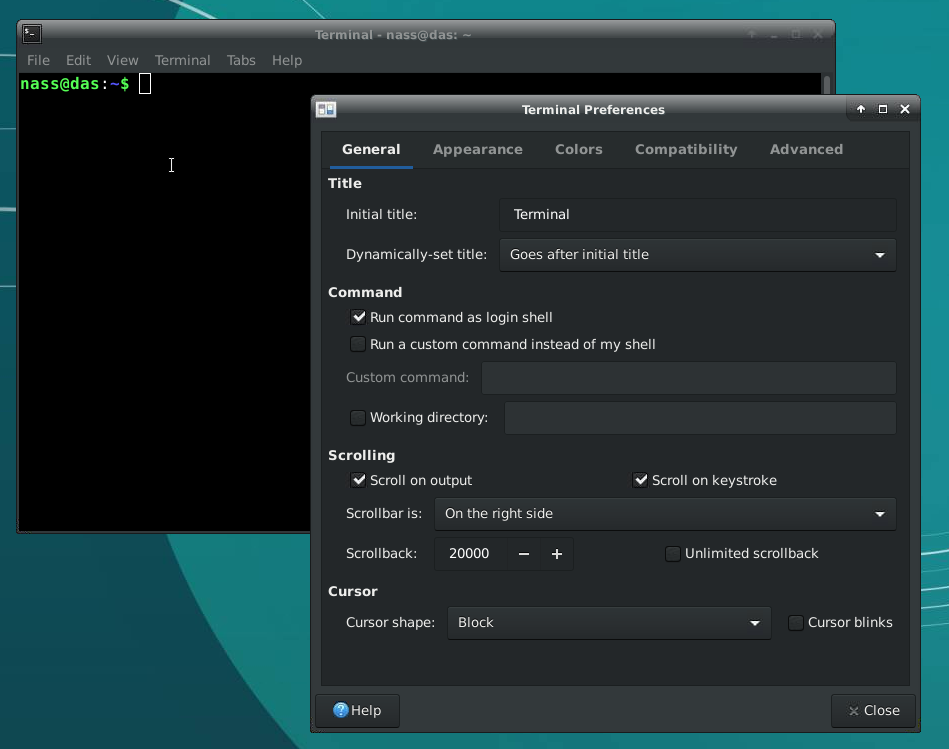Open the File menu in Terminal window
Screen dimensions: 949x749
click(x=38, y=61)
